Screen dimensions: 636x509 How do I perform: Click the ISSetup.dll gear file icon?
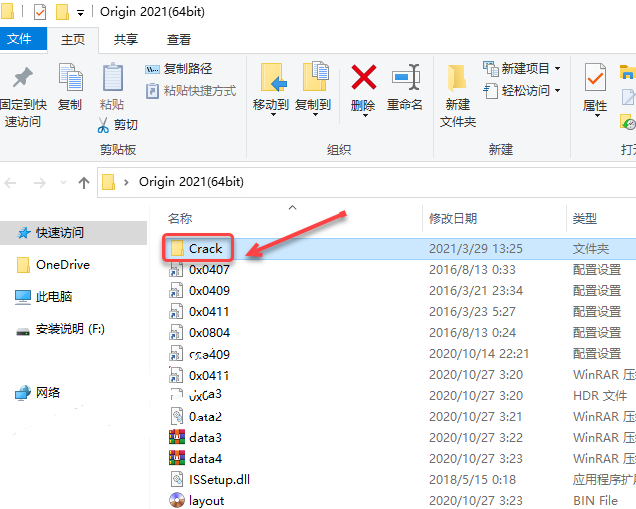[x=177, y=479]
